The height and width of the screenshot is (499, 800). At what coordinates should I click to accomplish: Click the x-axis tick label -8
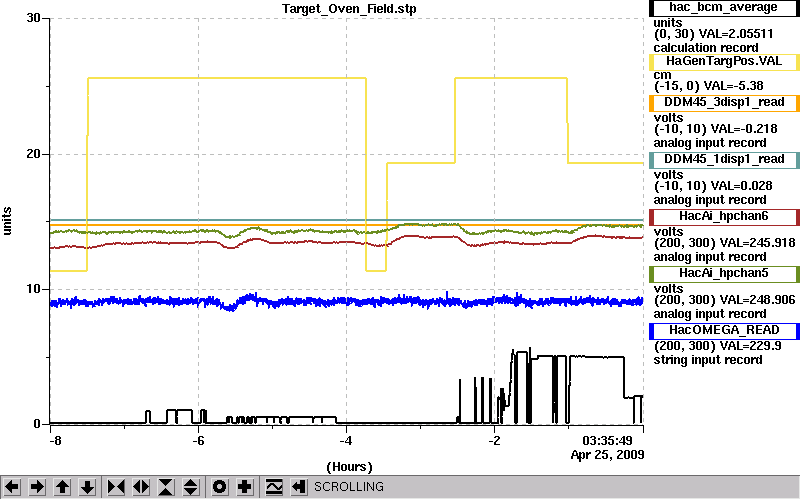[55, 440]
